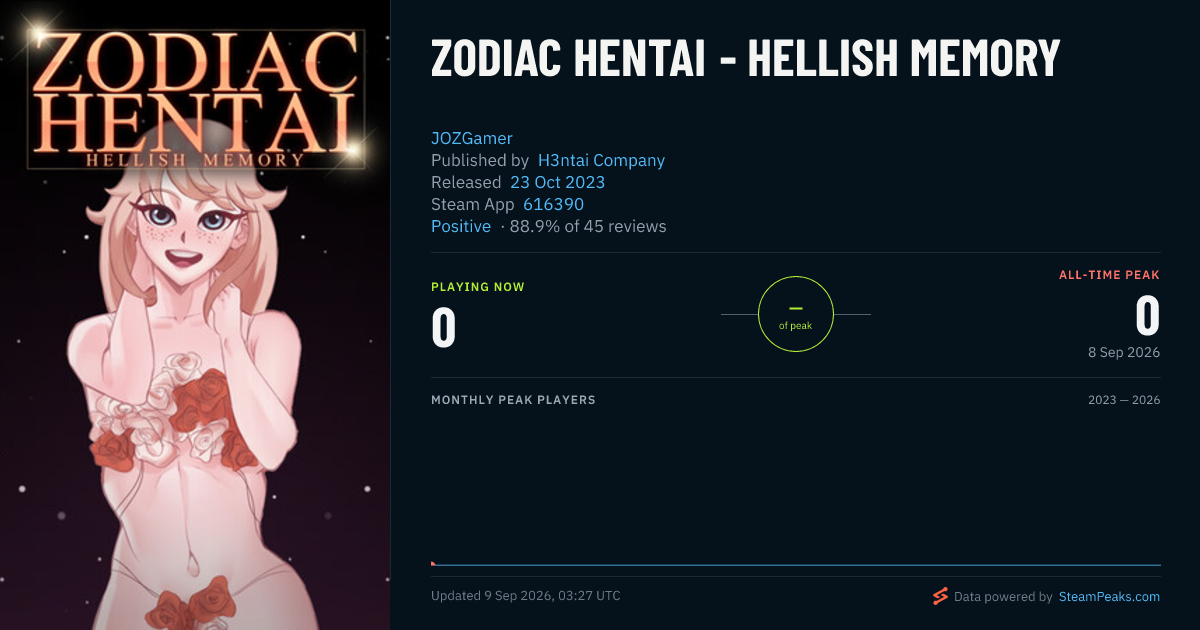Screen dimensions: 1200x630
Task: Click the 88.9% of 45 reviews text
Action: [588, 226]
